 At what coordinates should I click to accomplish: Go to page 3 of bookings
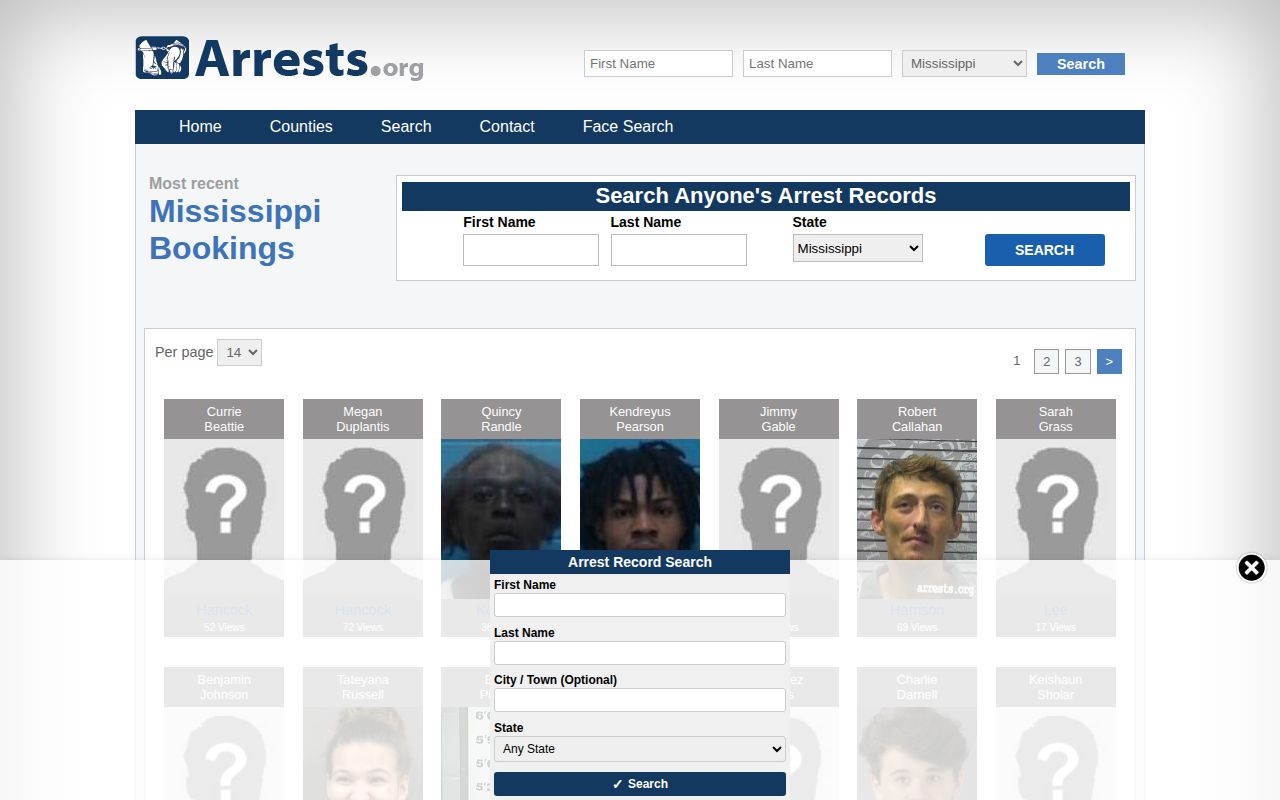pyautogui.click(x=1078, y=361)
